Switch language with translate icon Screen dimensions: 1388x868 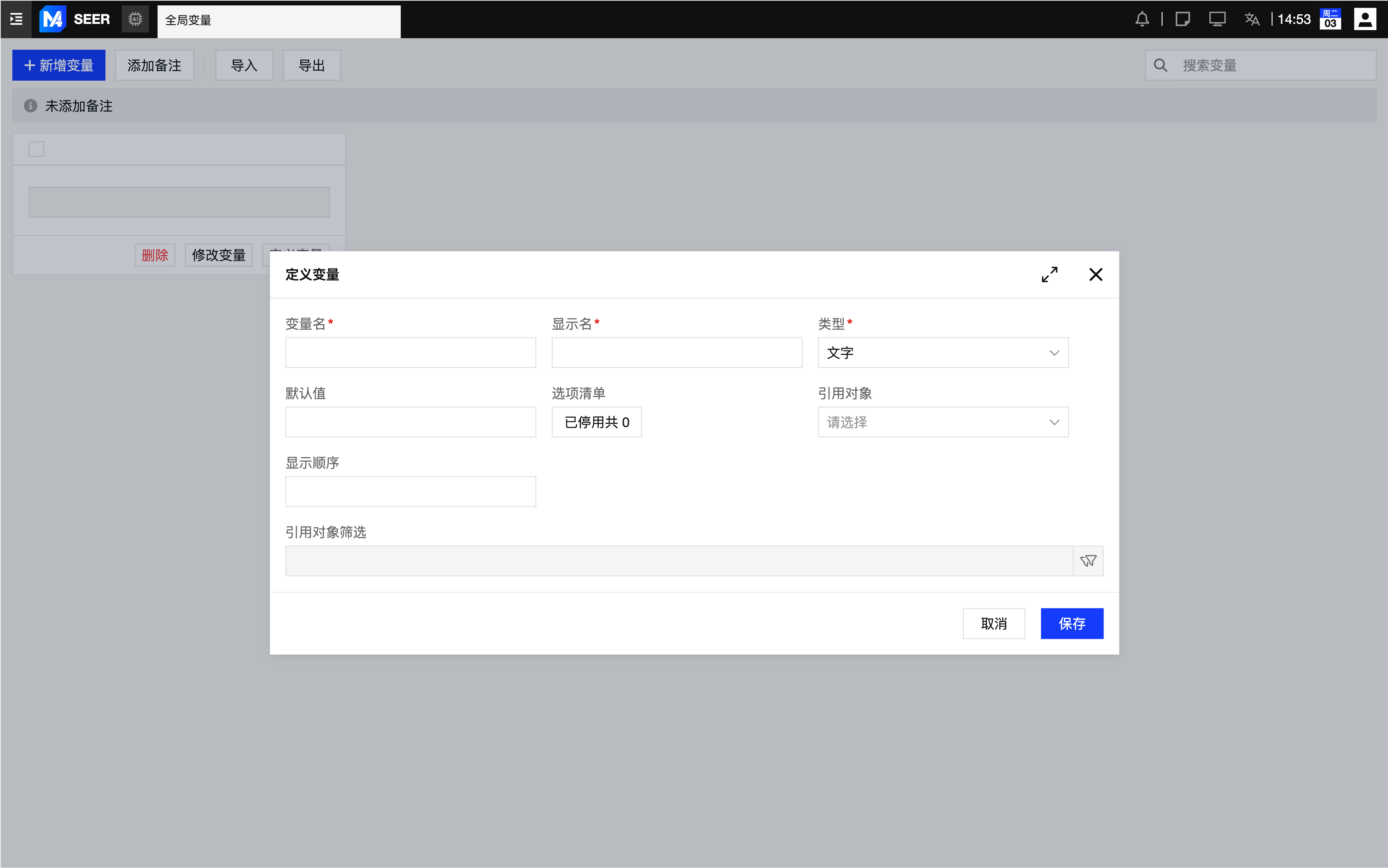coord(1252,19)
